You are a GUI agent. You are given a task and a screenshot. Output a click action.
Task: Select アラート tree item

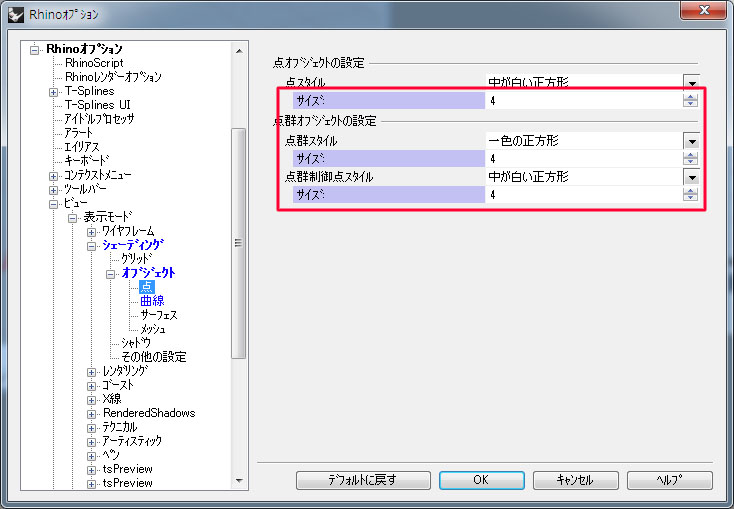(x=79, y=133)
